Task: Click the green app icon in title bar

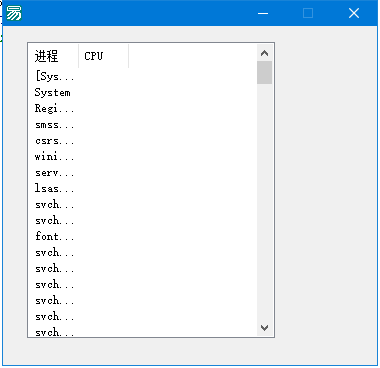Action: click(x=14, y=13)
